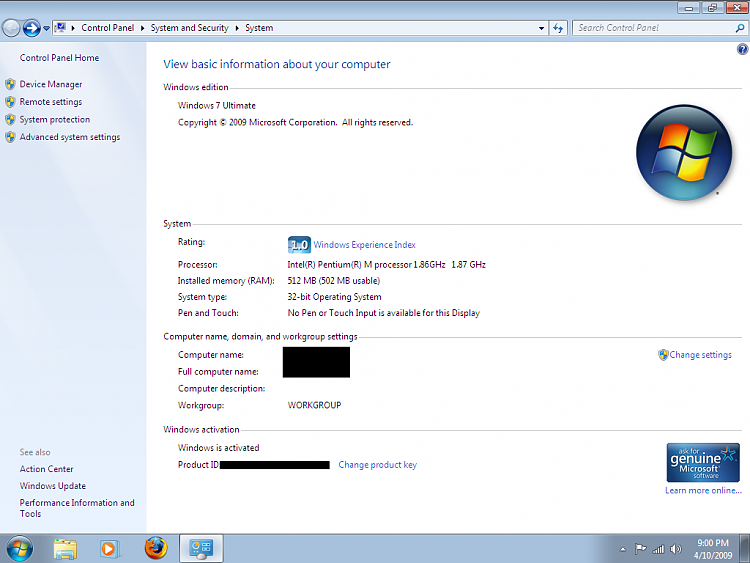The height and width of the screenshot is (563, 750).
Task: Click the Device Manager shield icon
Action: click(x=10, y=84)
